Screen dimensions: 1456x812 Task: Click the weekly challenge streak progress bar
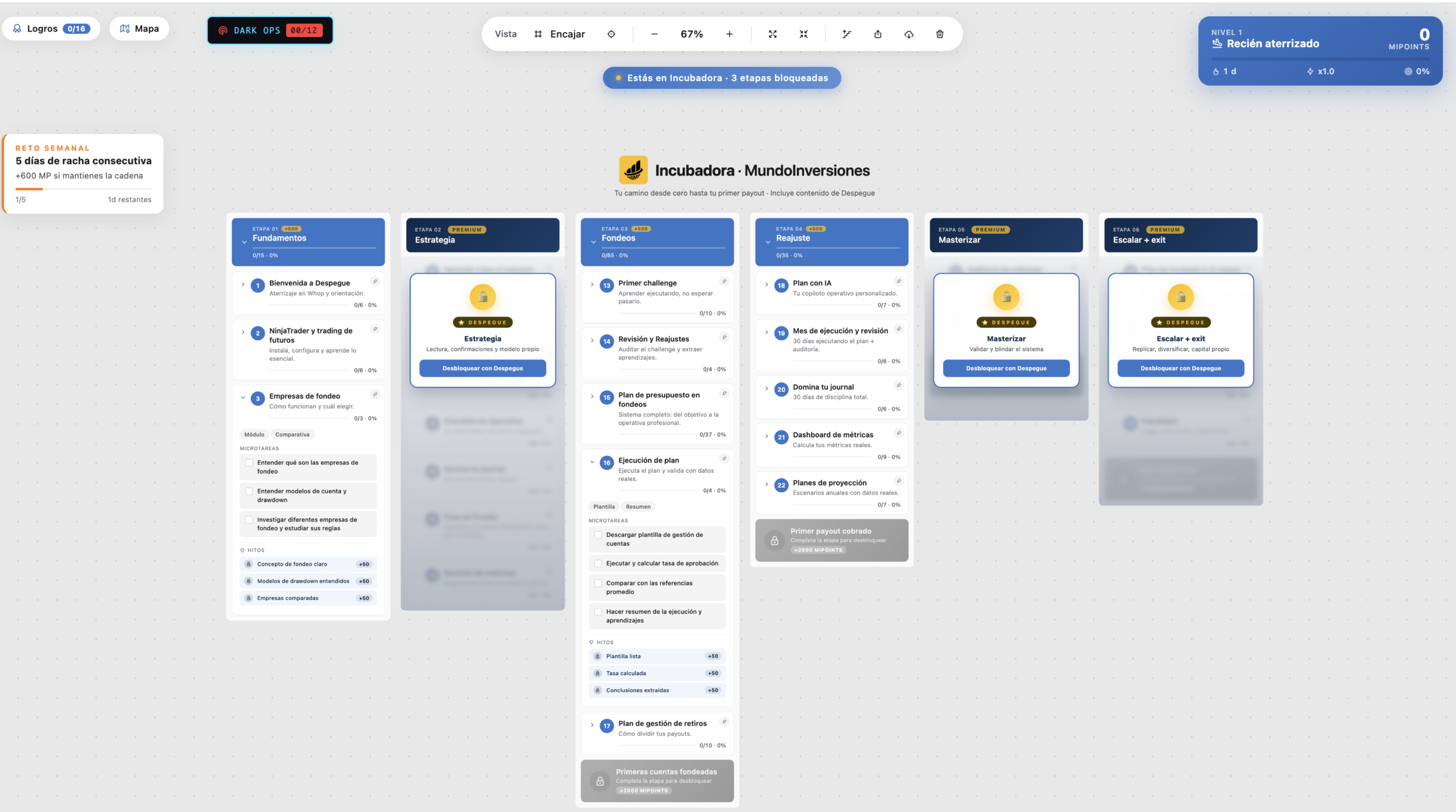(84, 189)
